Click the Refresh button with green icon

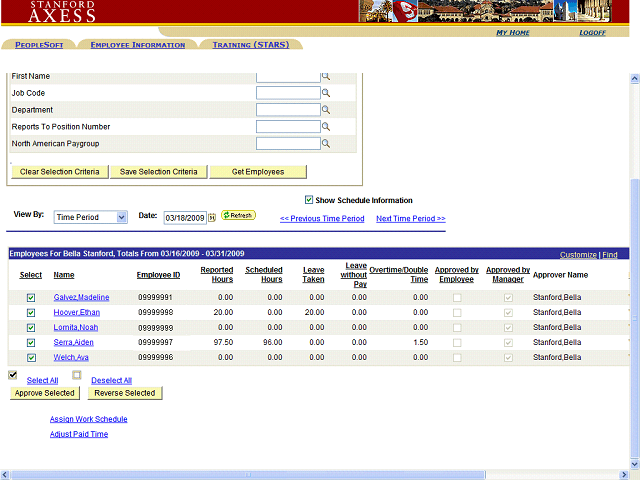click(x=238, y=216)
